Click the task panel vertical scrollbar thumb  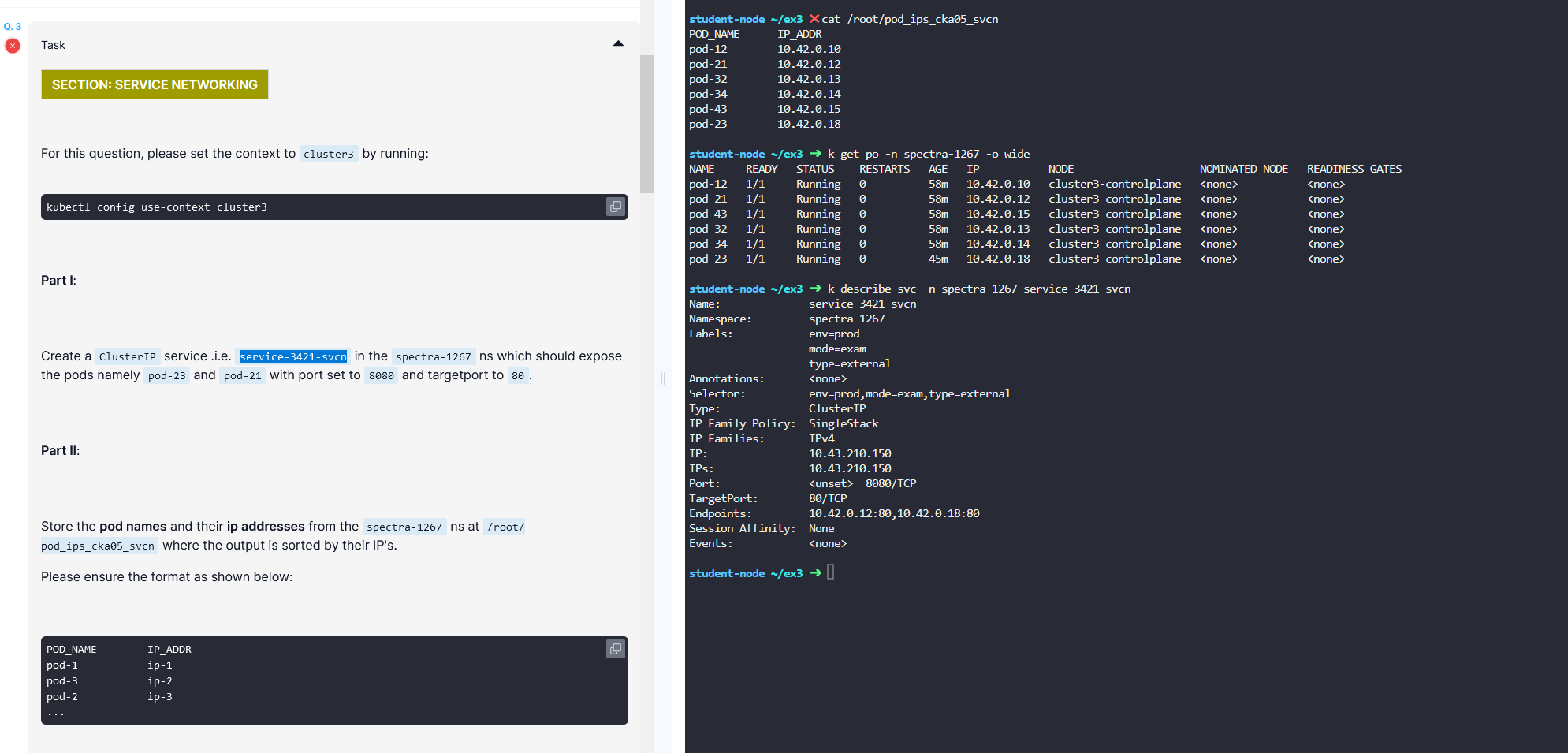point(646,124)
